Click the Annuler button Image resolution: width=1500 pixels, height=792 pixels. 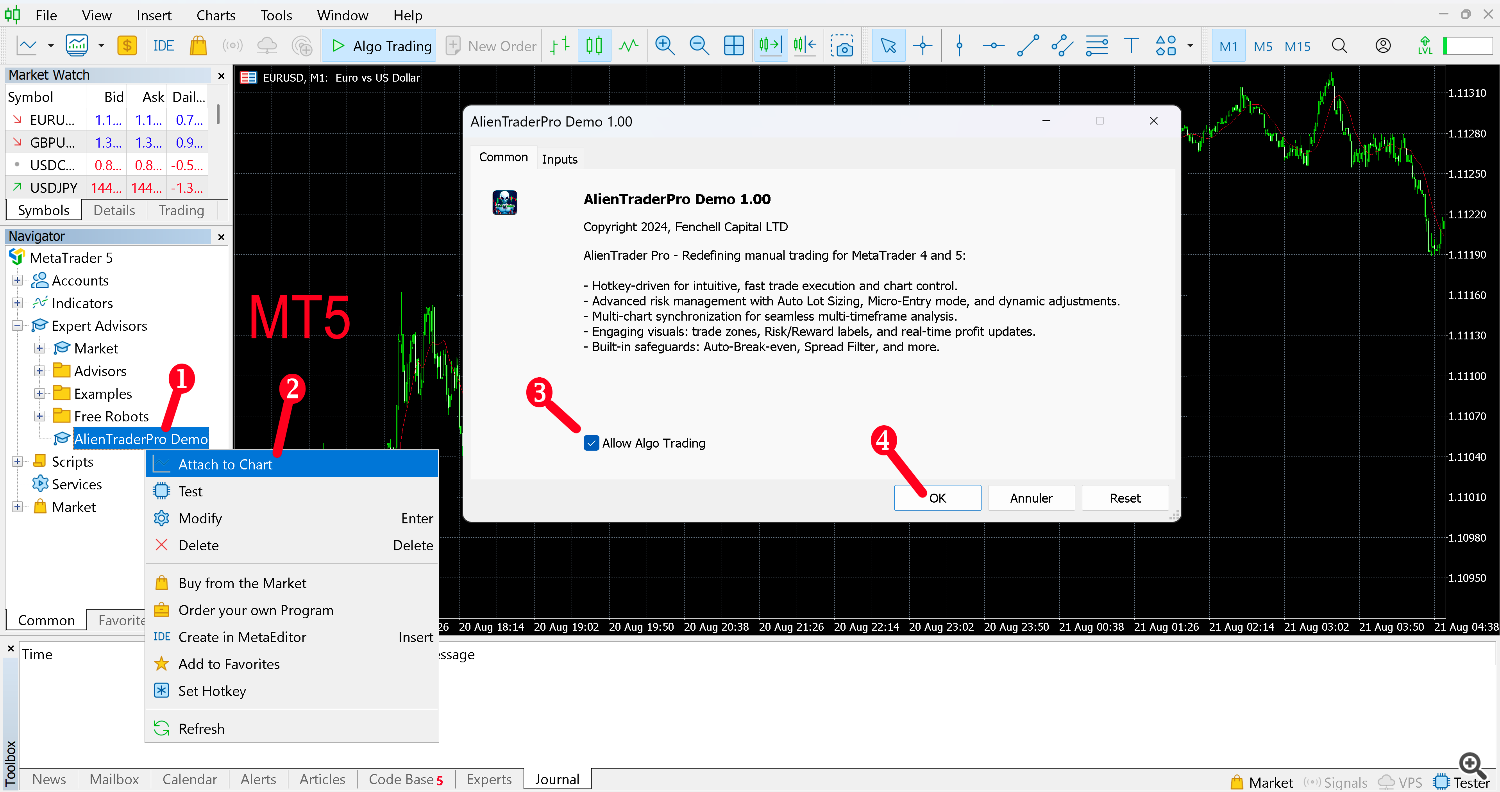(1031, 498)
